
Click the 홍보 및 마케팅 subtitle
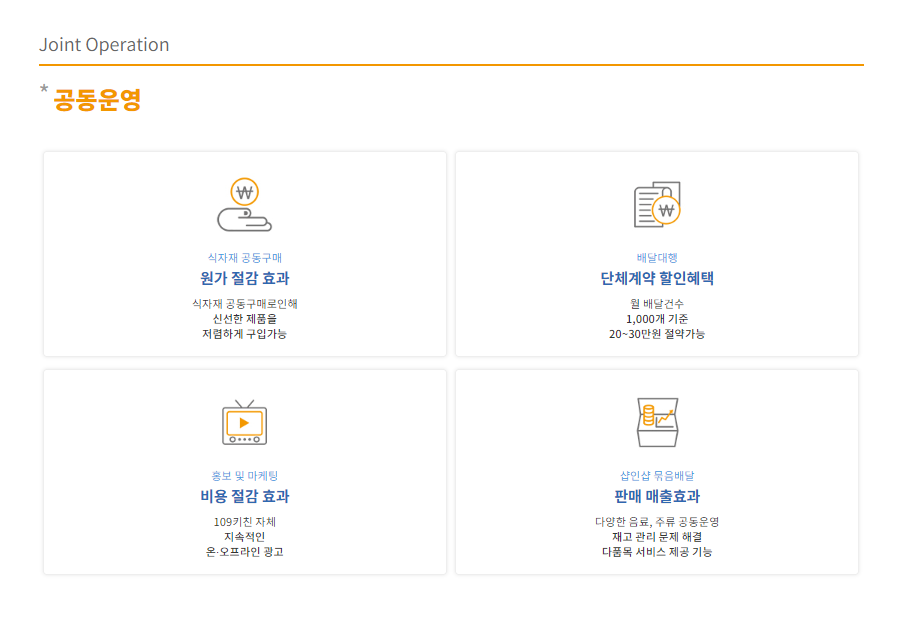(245, 476)
